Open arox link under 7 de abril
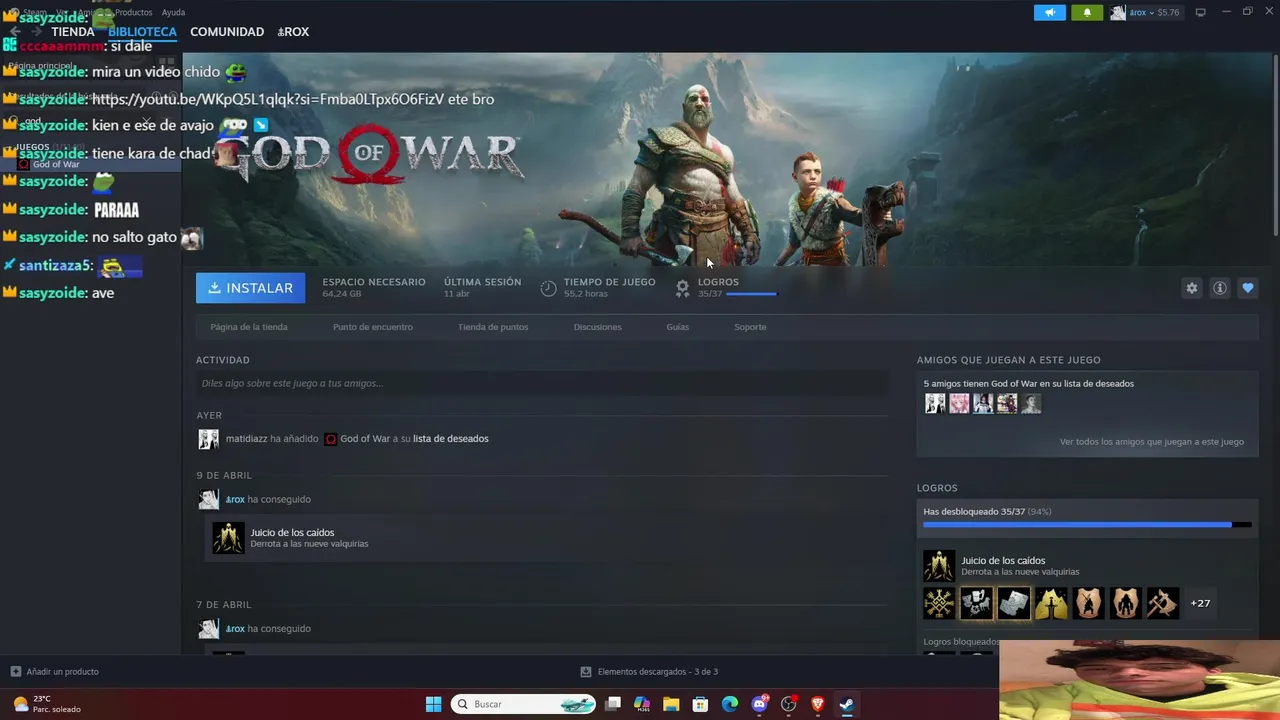Screen dimensions: 1280x720 pos(235,629)
